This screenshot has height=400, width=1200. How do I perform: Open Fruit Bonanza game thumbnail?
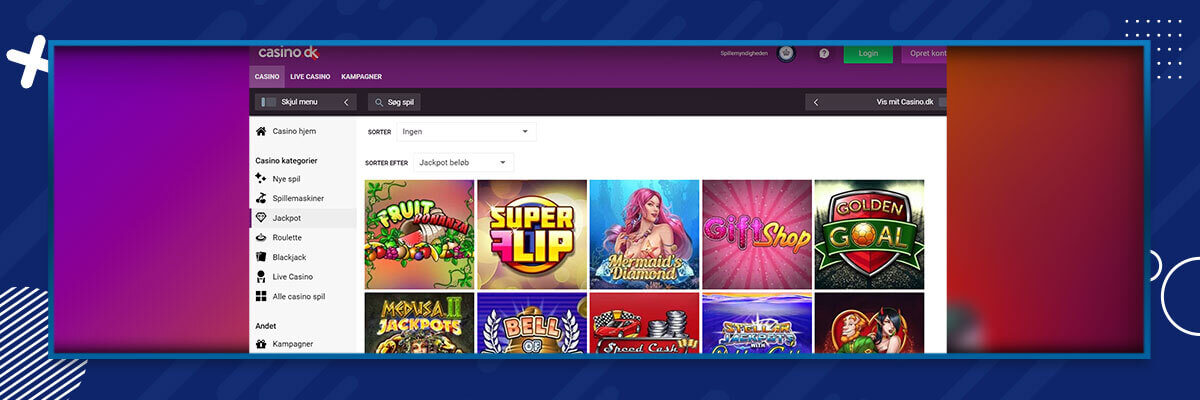pos(420,235)
